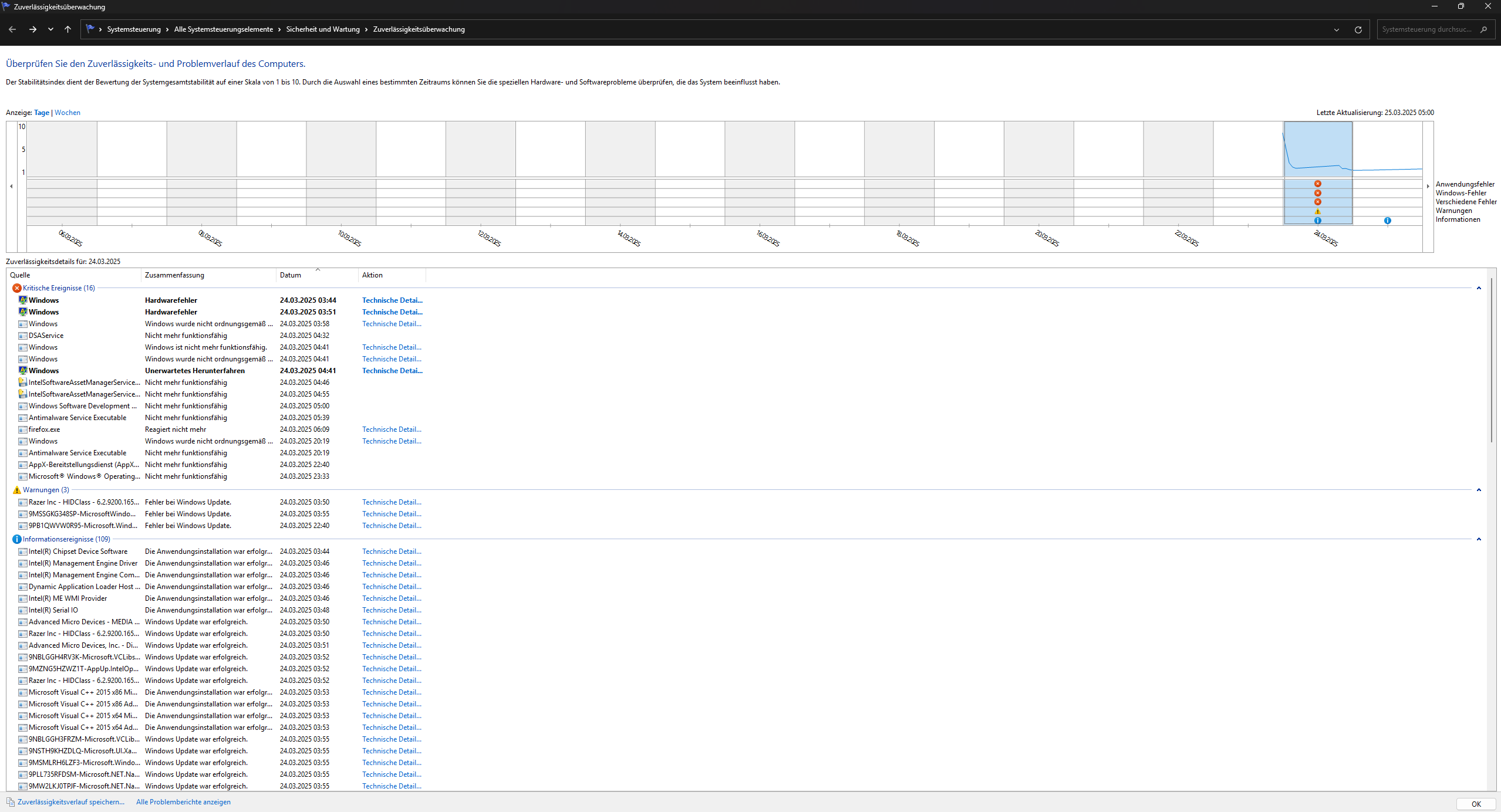Go up one level in navigation
1501x812 pixels.
[68, 29]
